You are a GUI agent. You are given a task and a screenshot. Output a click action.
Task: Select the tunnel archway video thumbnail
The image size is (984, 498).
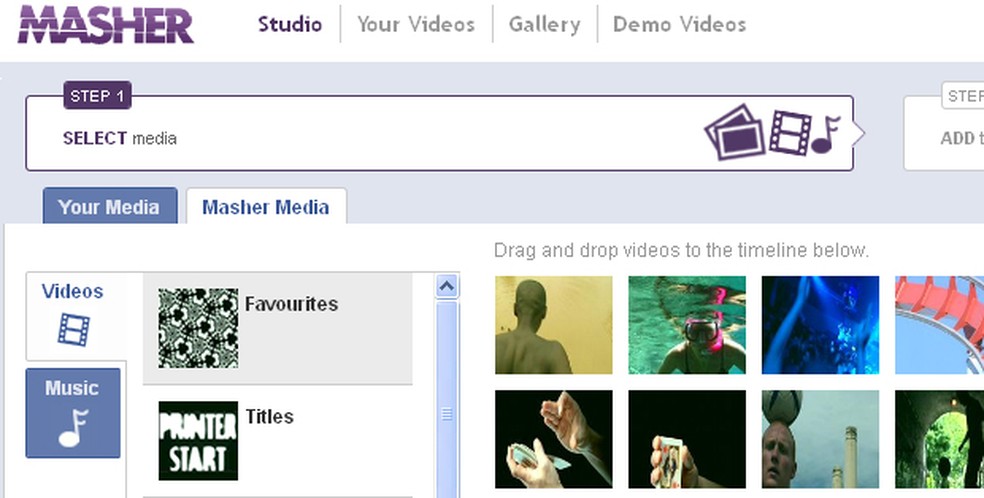click(x=939, y=439)
